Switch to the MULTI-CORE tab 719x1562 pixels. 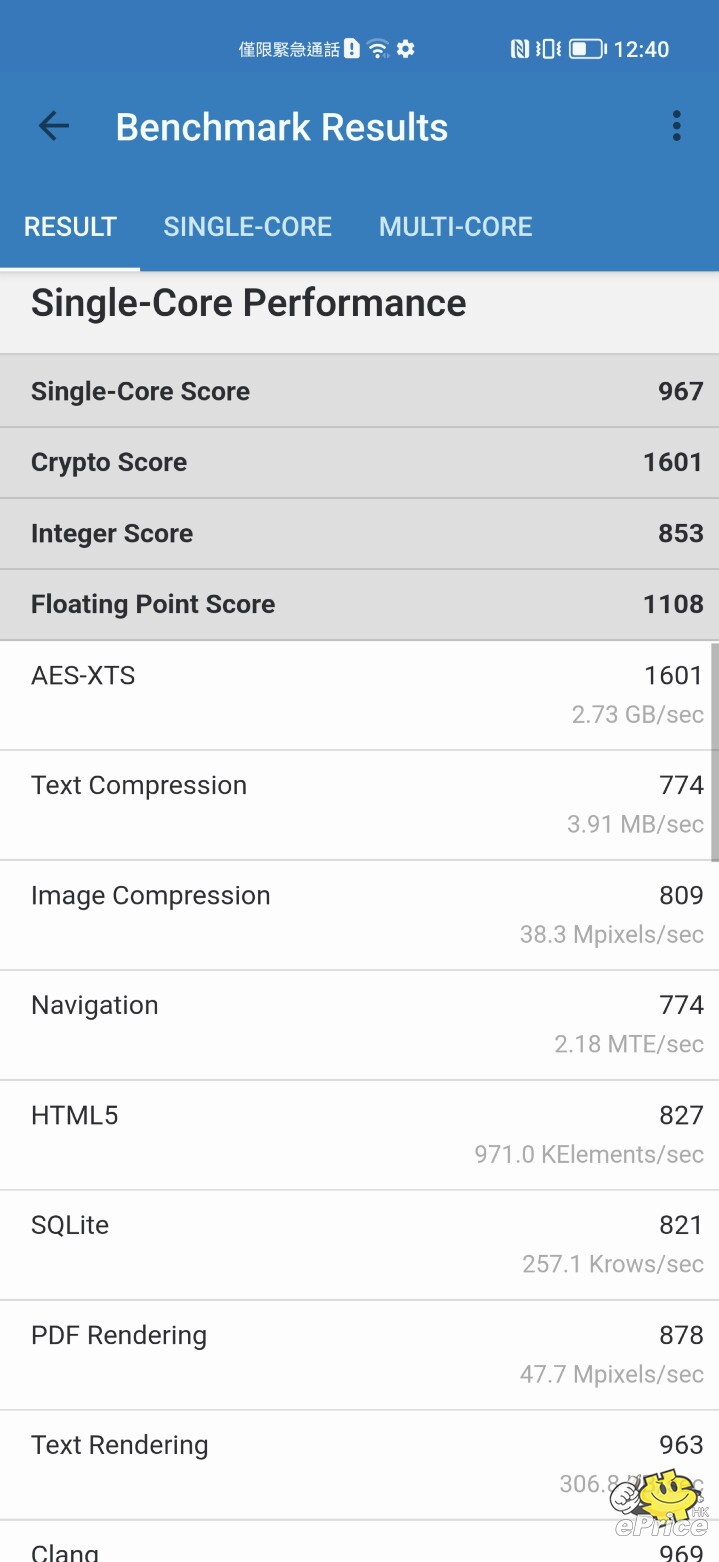[455, 227]
